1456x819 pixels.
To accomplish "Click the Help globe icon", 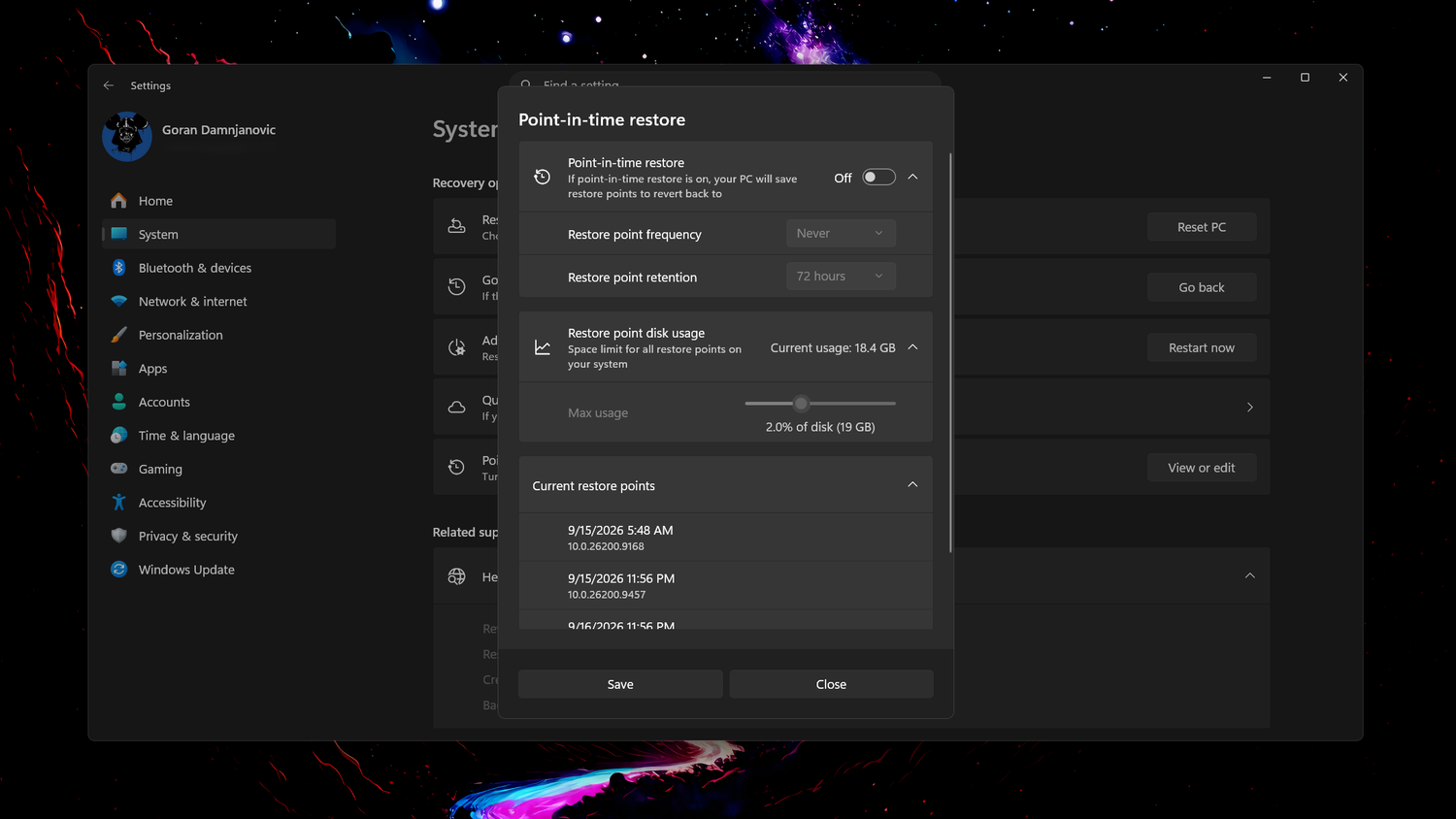I will [456, 576].
